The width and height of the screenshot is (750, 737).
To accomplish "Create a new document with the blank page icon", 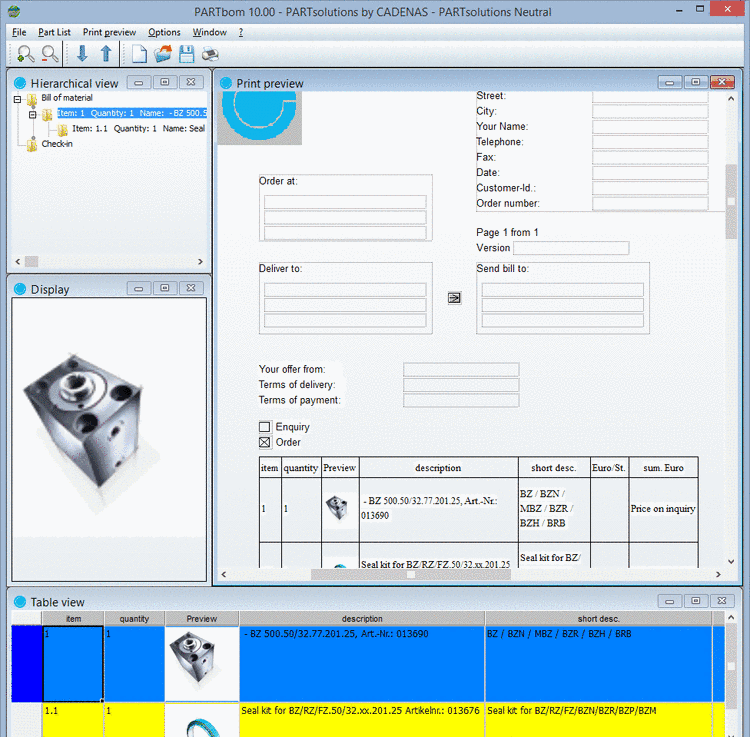I will tap(139, 54).
